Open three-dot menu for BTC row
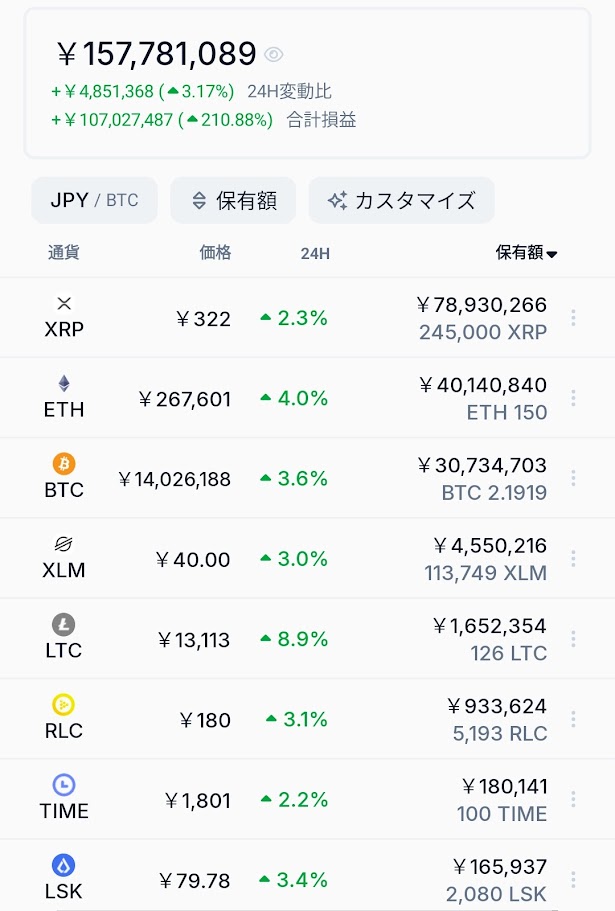Image resolution: width=615 pixels, height=911 pixels. (x=573, y=478)
